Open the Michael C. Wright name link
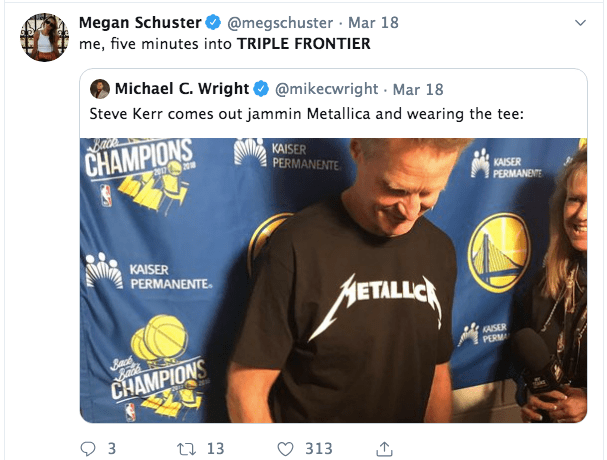Viewport: 607px width, 460px height. (x=182, y=89)
